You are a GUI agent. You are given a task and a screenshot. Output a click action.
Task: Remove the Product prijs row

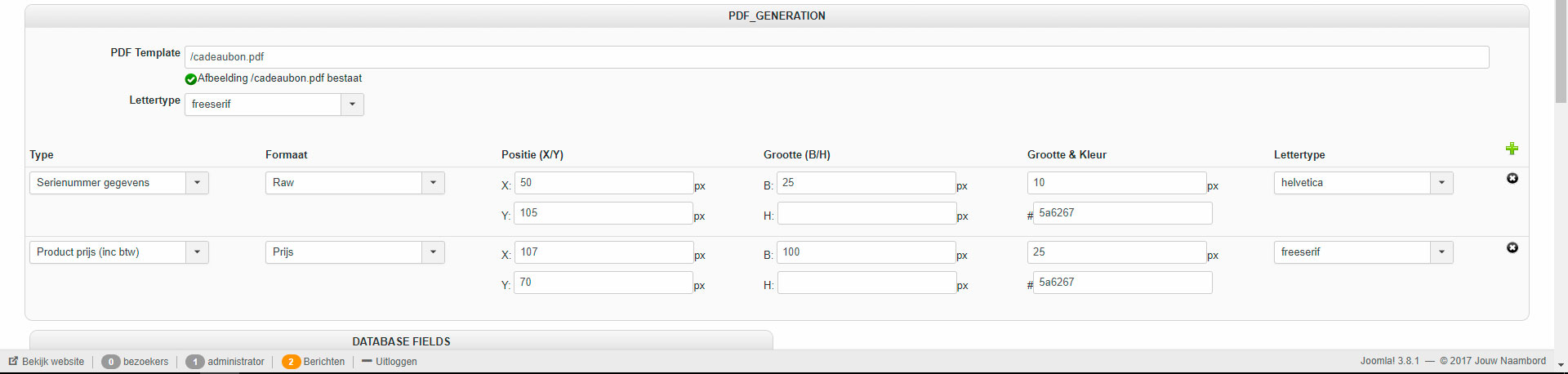pos(1512,247)
